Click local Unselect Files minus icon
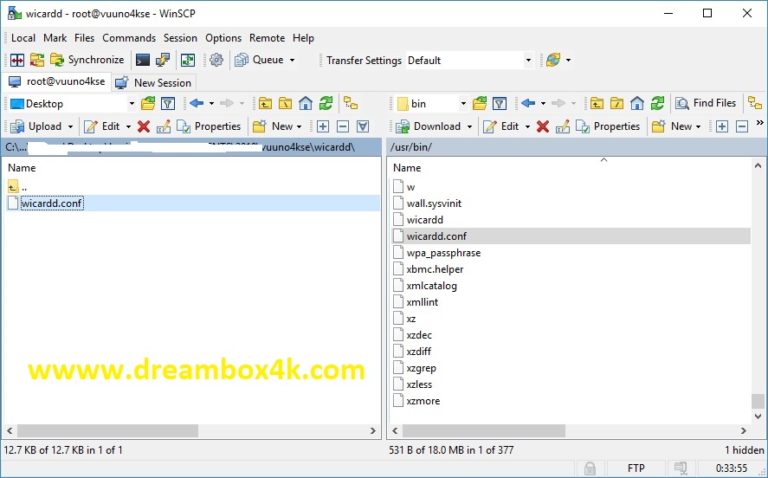768x478 pixels. pos(343,127)
